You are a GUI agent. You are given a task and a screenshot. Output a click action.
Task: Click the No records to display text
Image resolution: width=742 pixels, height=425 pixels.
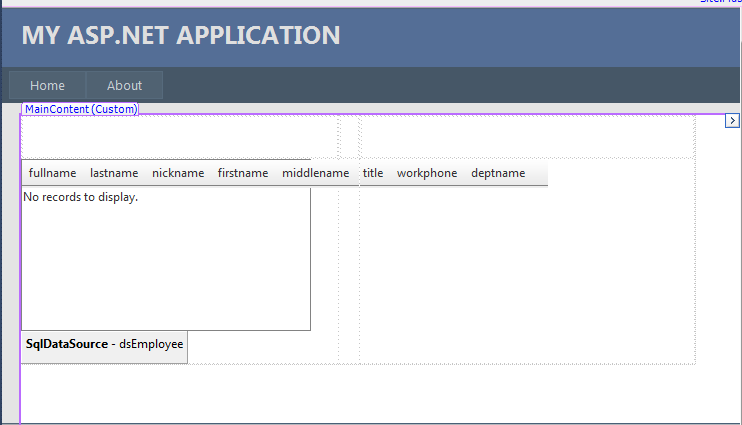point(80,197)
